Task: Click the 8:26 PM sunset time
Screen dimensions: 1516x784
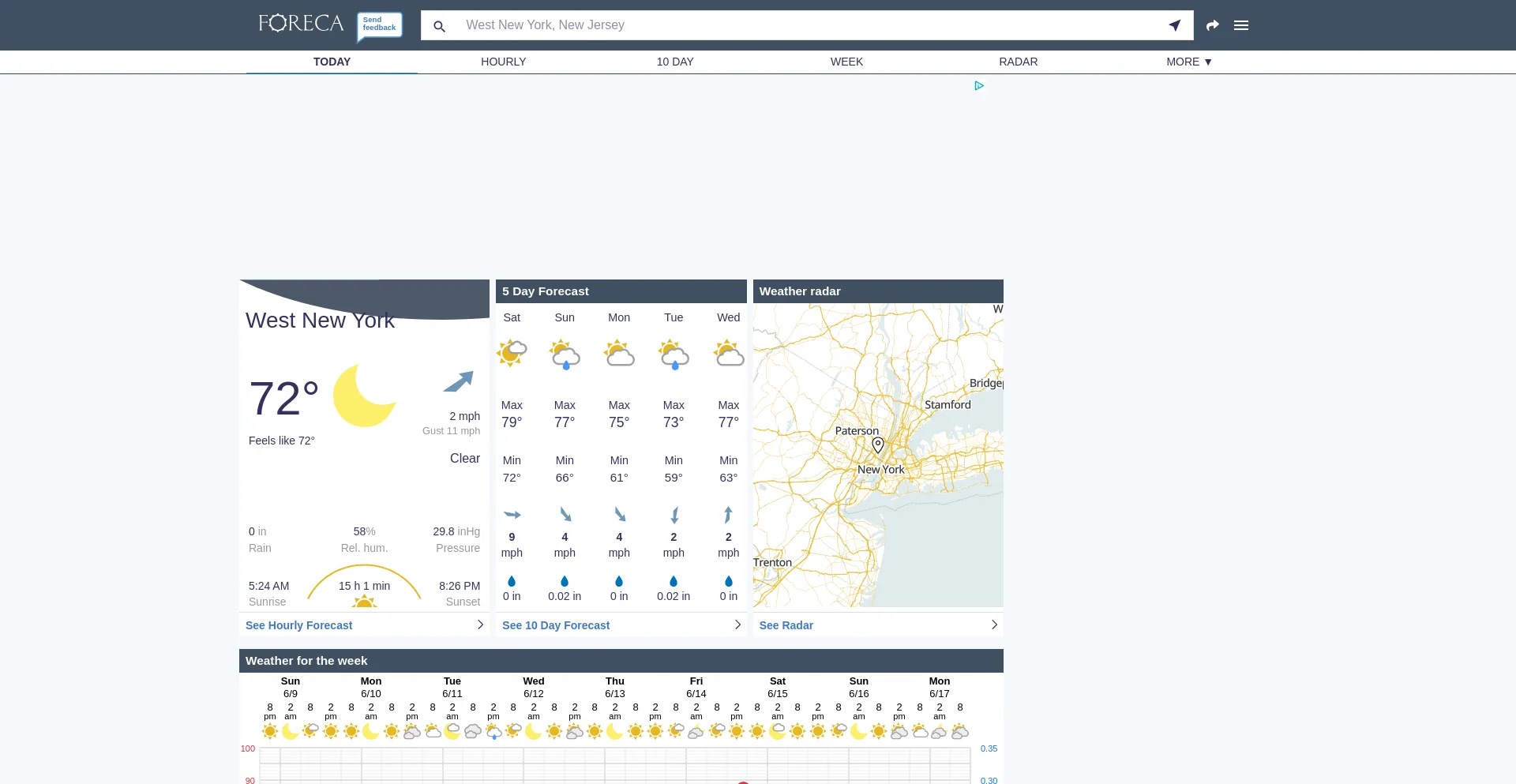Action: [460, 586]
